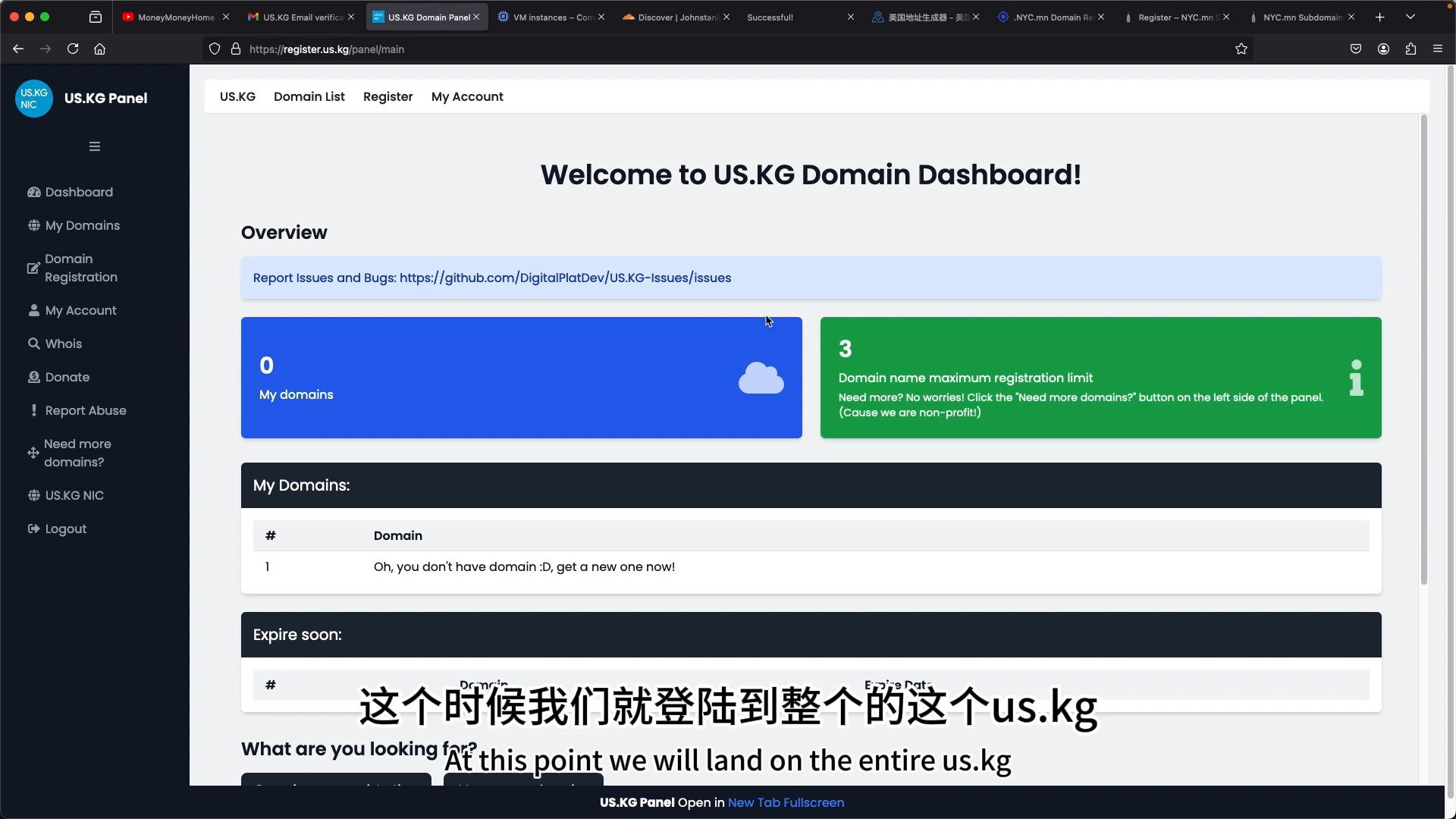Image resolution: width=1456 pixels, height=819 pixels.
Task: Switch to the .NYC.mn Domain tab
Action: pos(1053,17)
